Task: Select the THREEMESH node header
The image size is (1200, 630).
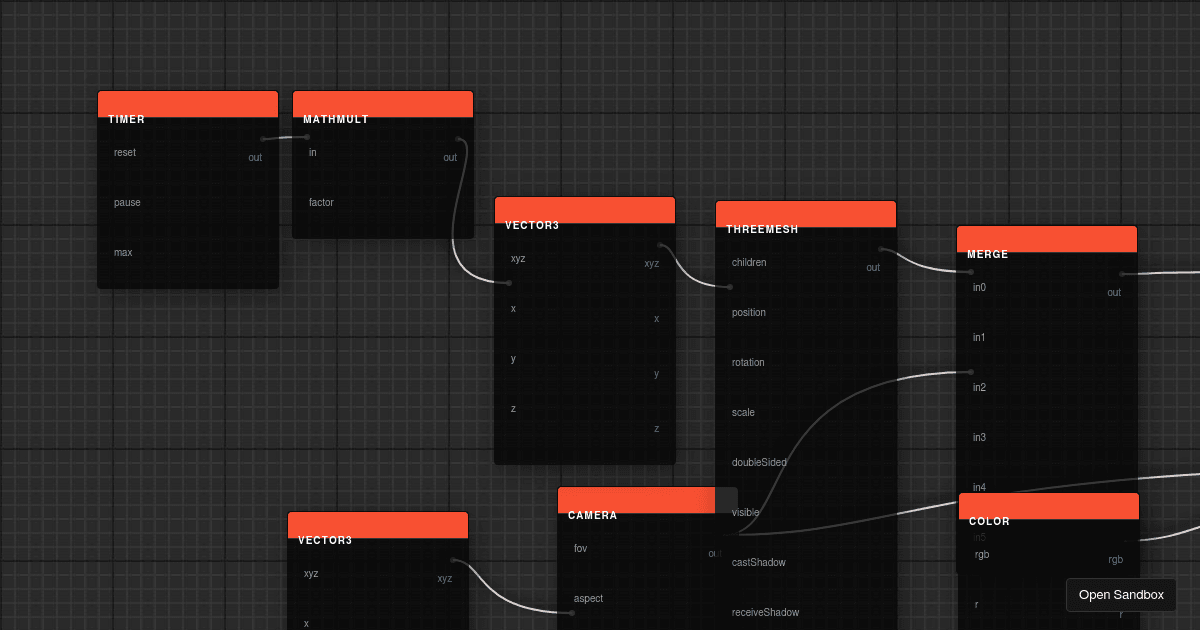Action: pyautogui.click(x=806, y=213)
